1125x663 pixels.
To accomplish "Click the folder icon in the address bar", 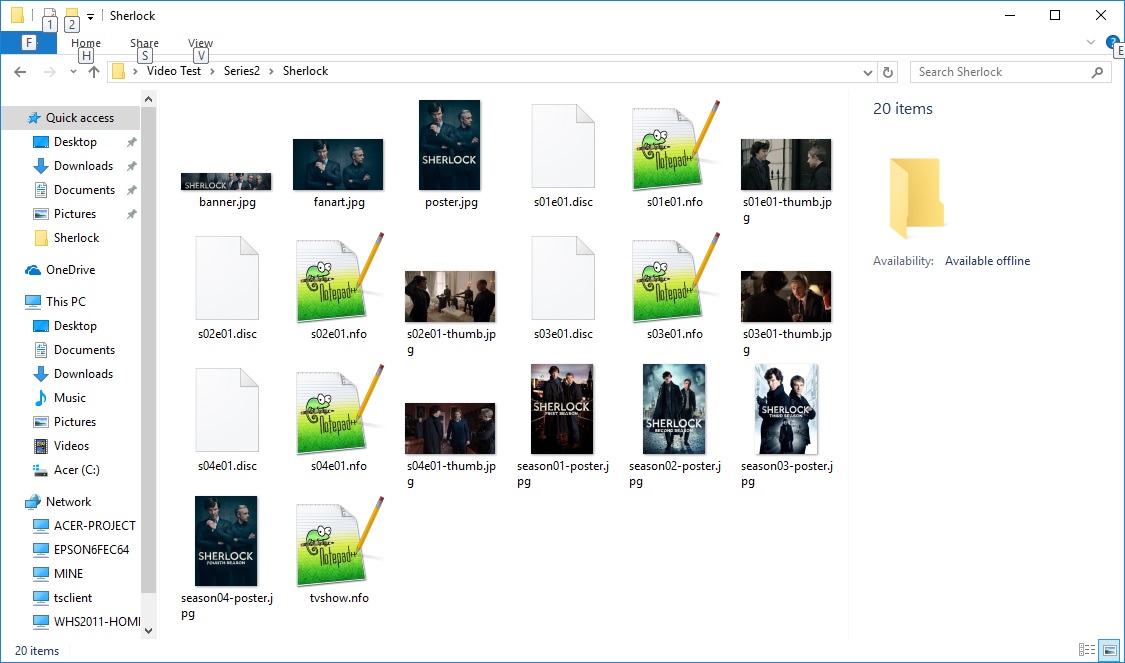I will [x=118, y=71].
